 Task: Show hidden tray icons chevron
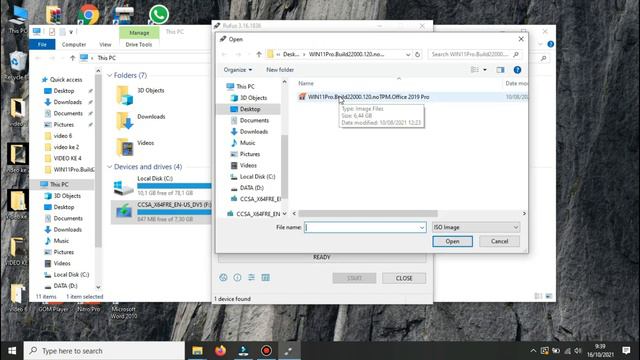click(533, 351)
